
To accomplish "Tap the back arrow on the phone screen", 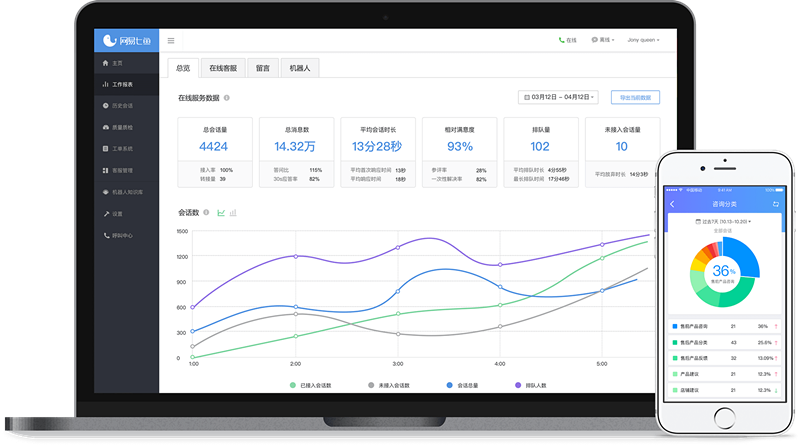I will pyautogui.click(x=672, y=204).
